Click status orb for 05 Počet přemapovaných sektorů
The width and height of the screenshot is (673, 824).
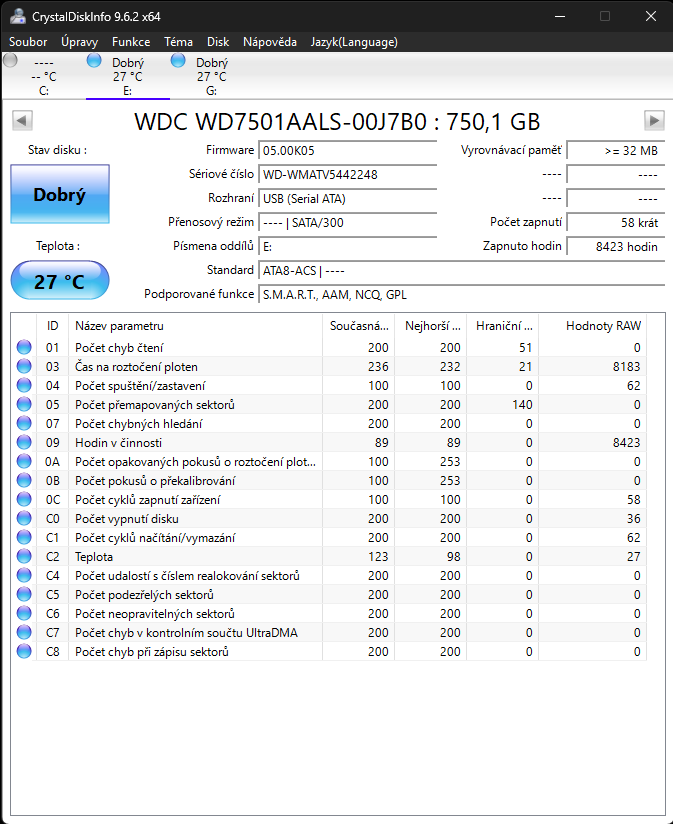click(x=24, y=404)
